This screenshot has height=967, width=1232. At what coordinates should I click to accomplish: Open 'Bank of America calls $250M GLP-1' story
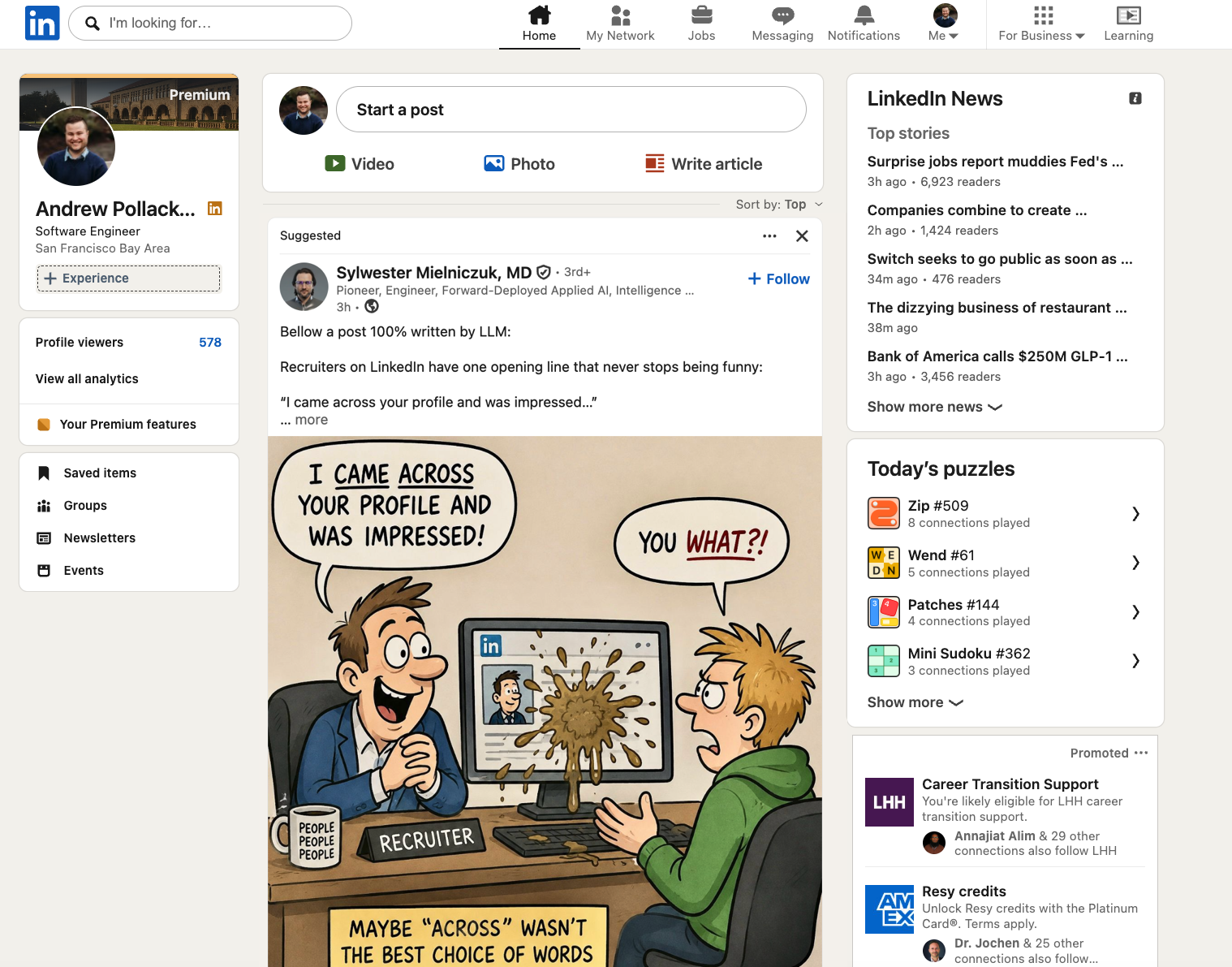(x=997, y=356)
